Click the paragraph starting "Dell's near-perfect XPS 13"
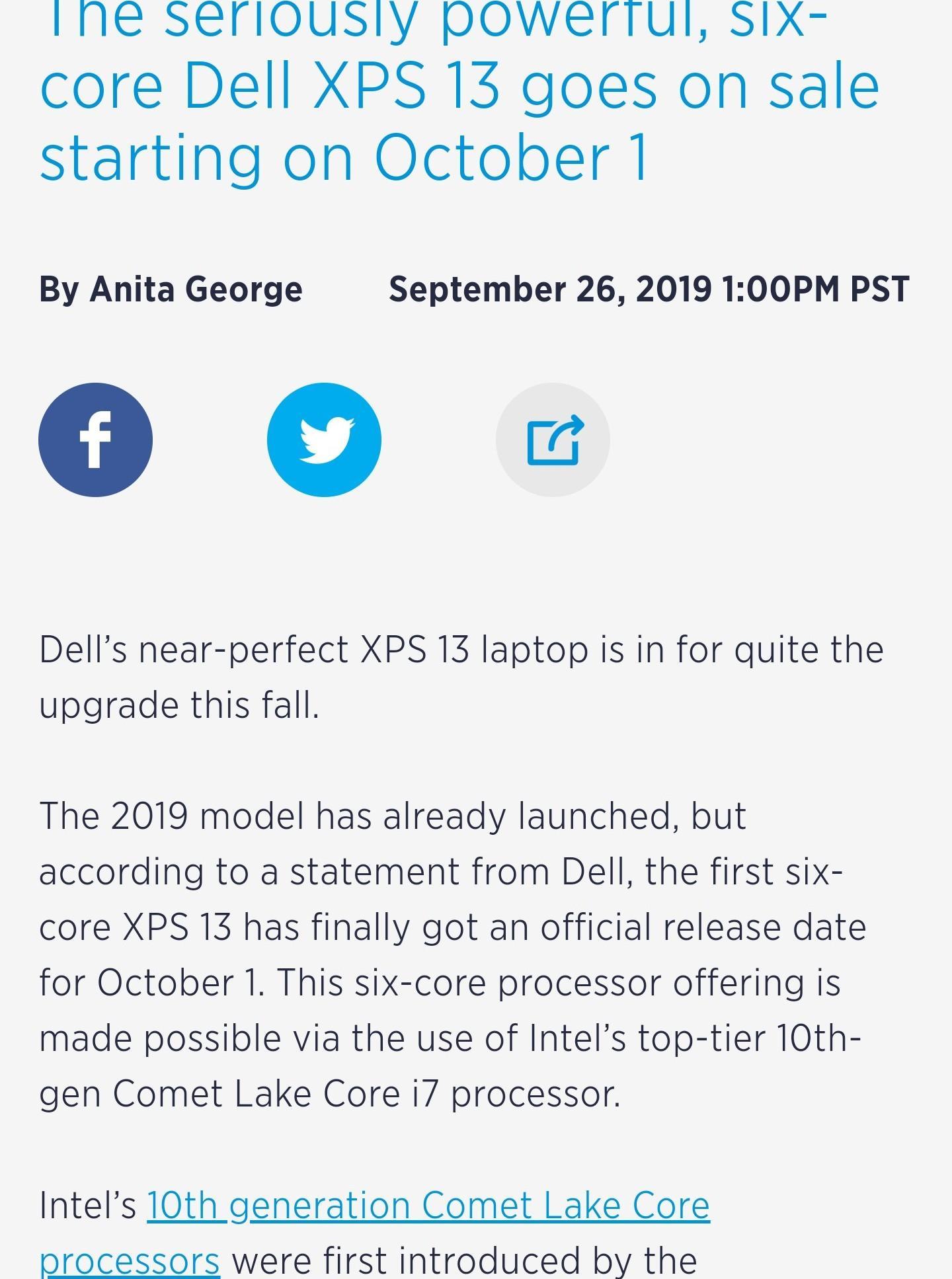The image size is (952, 1279). 461,649
